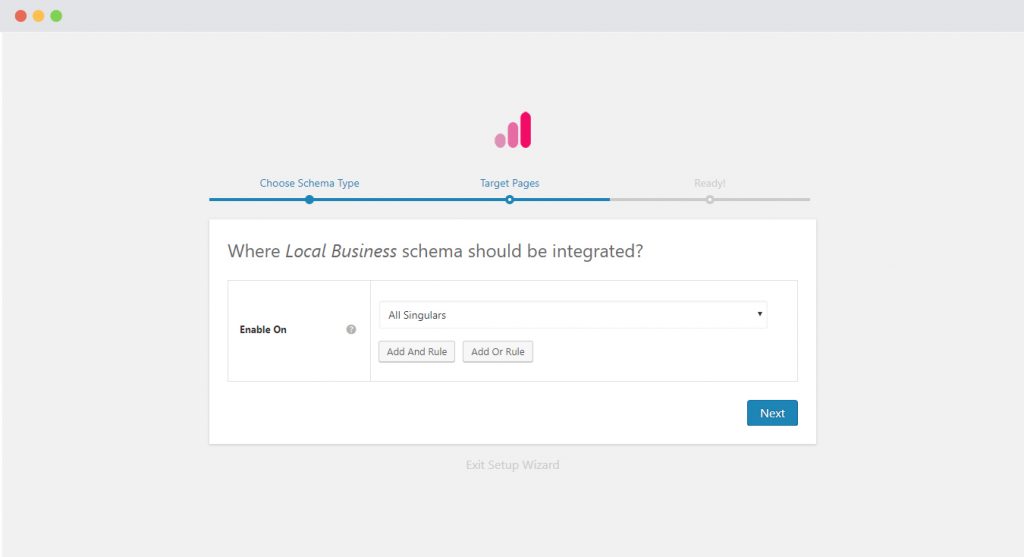
Task: Go to the Choose Schema Type step label
Action: point(309,183)
